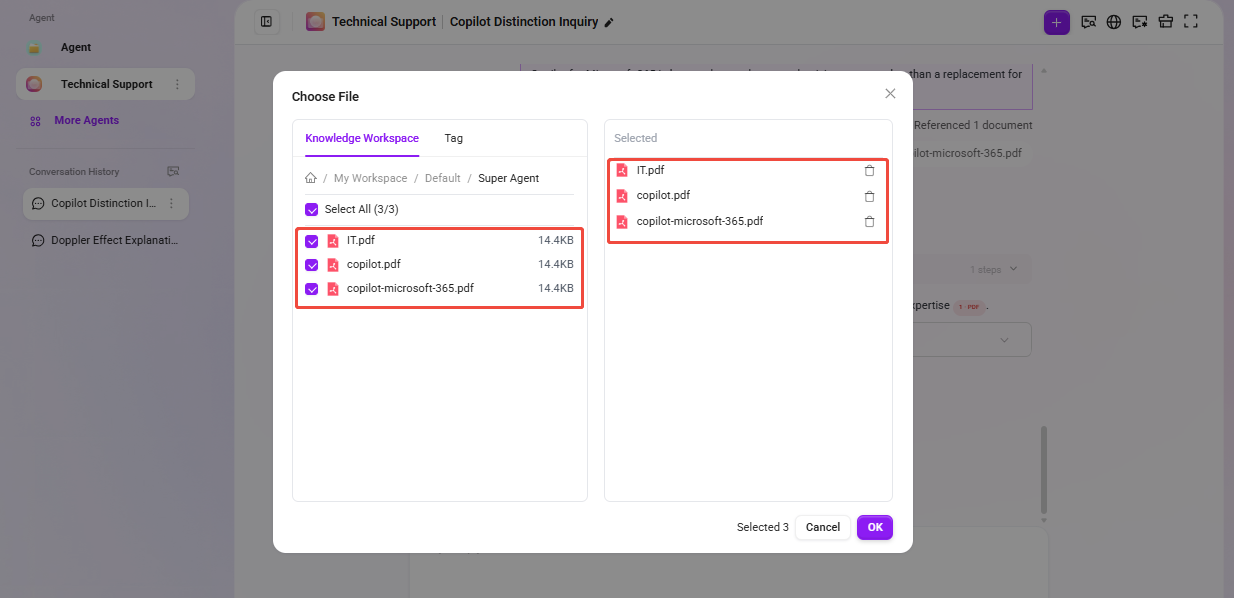
Task: Click copilot.pdf name in Selected panel
Action: [x=663, y=195]
